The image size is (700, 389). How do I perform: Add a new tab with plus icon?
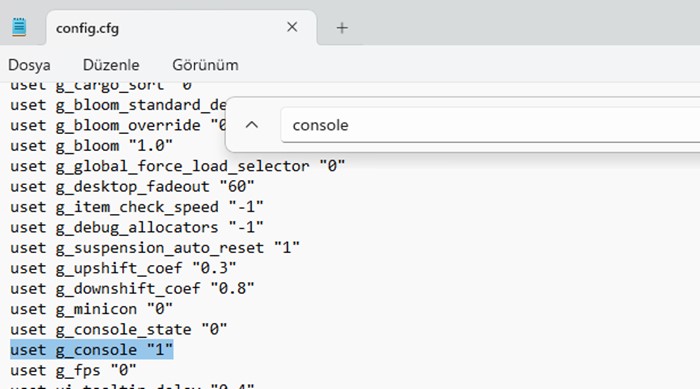(342, 28)
